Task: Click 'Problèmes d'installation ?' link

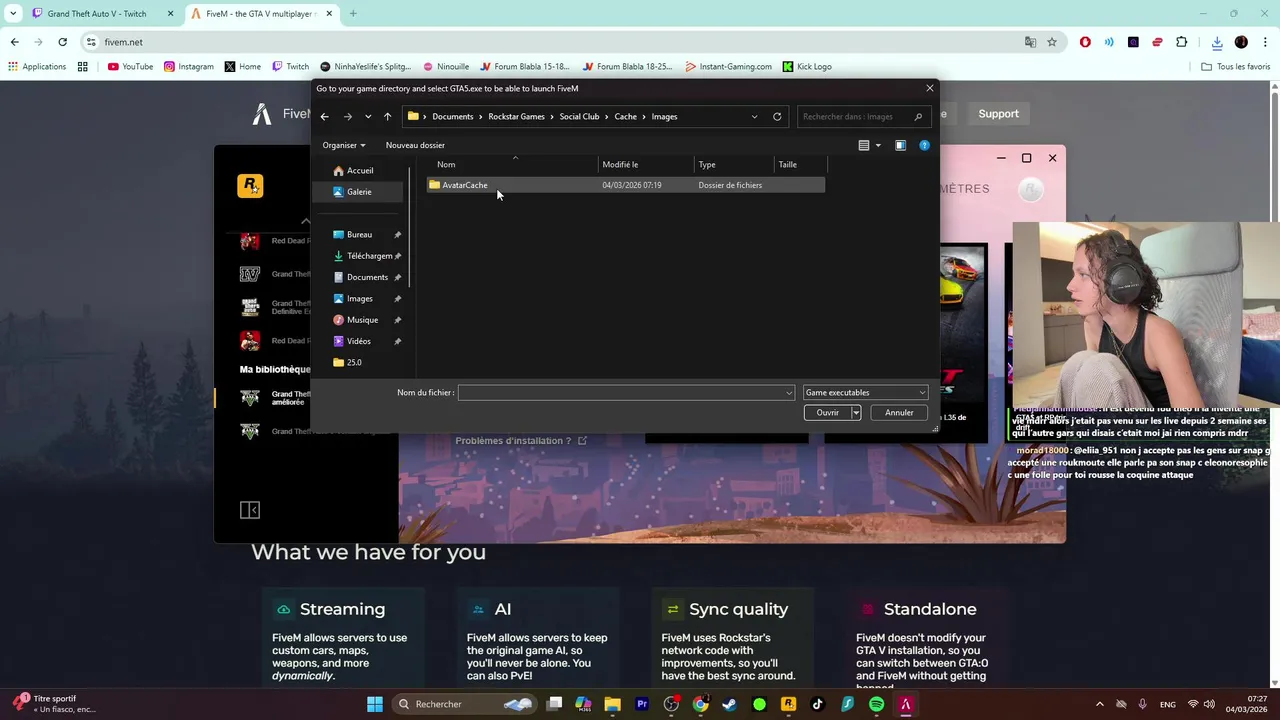Action: pos(521,441)
